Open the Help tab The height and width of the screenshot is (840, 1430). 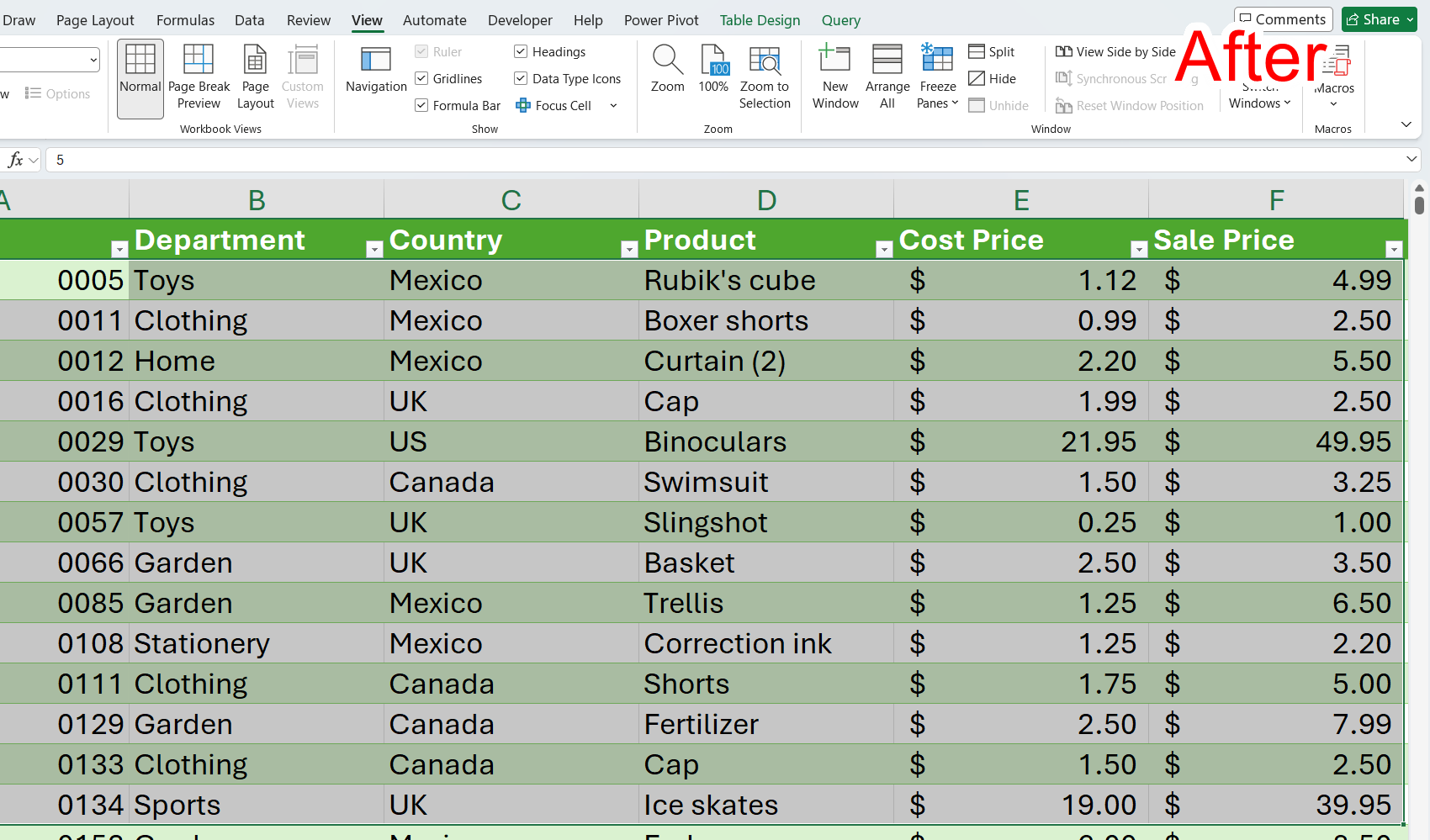588,20
